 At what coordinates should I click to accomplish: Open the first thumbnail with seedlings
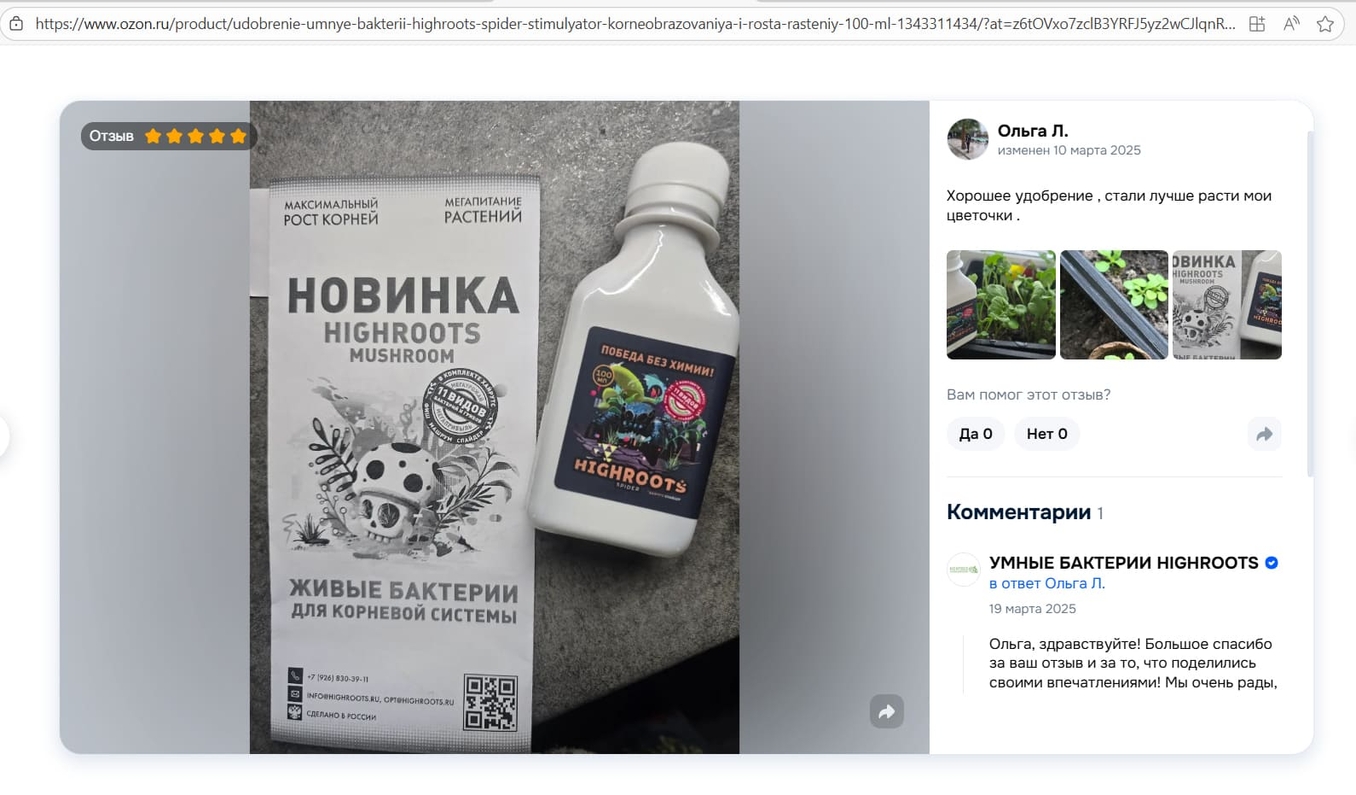click(x=1001, y=305)
